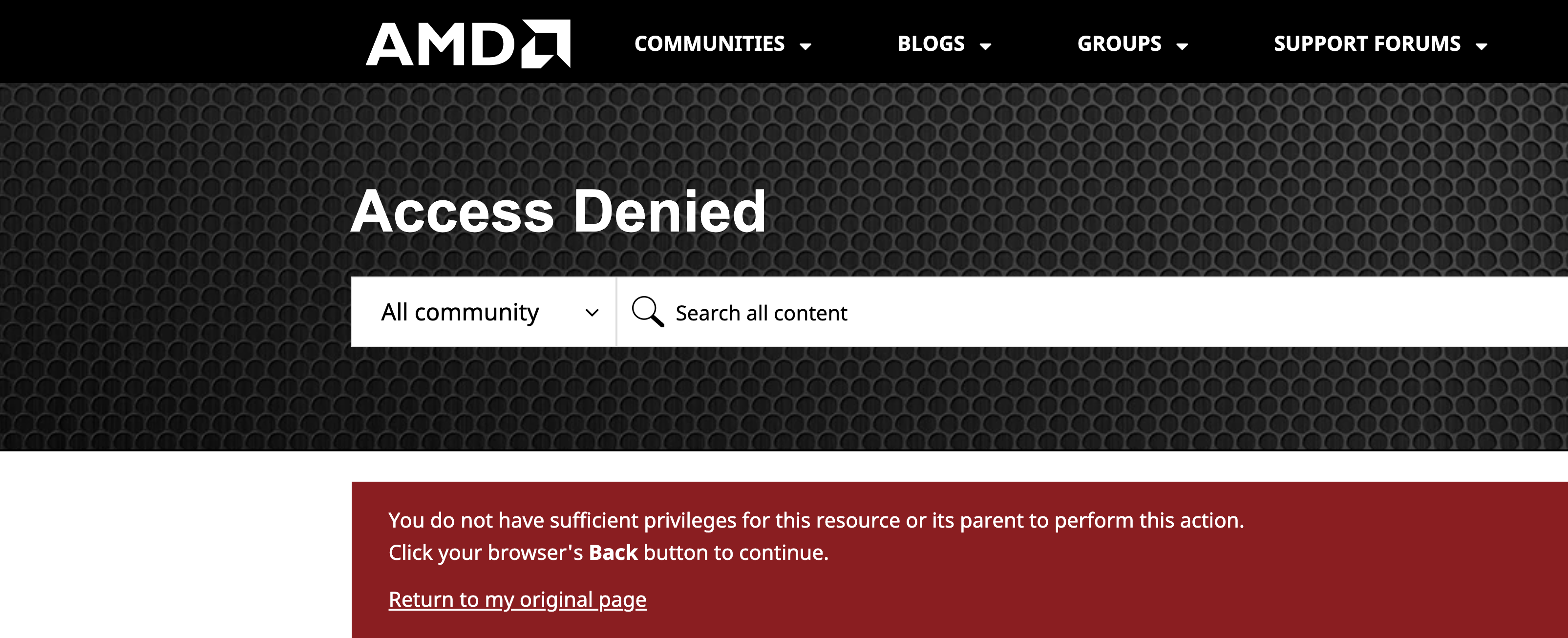Click the AMD logo
This screenshot has height=638, width=1568.
click(x=466, y=44)
